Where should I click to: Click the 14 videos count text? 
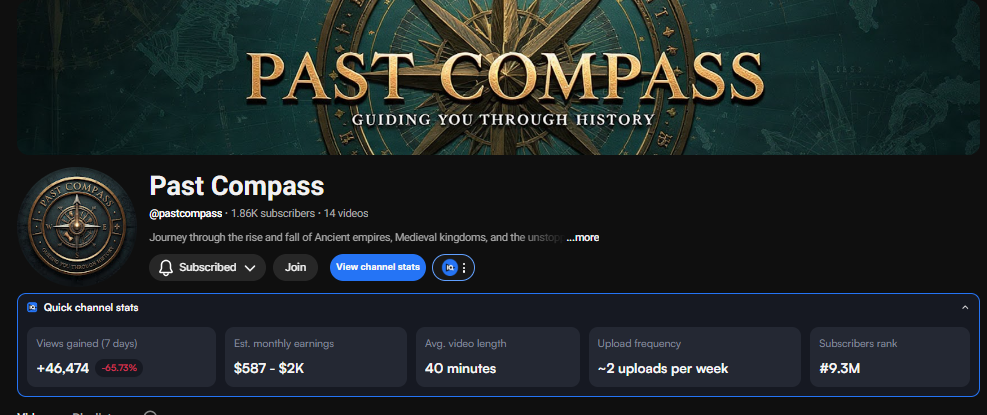pyautogui.click(x=346, y=213)
